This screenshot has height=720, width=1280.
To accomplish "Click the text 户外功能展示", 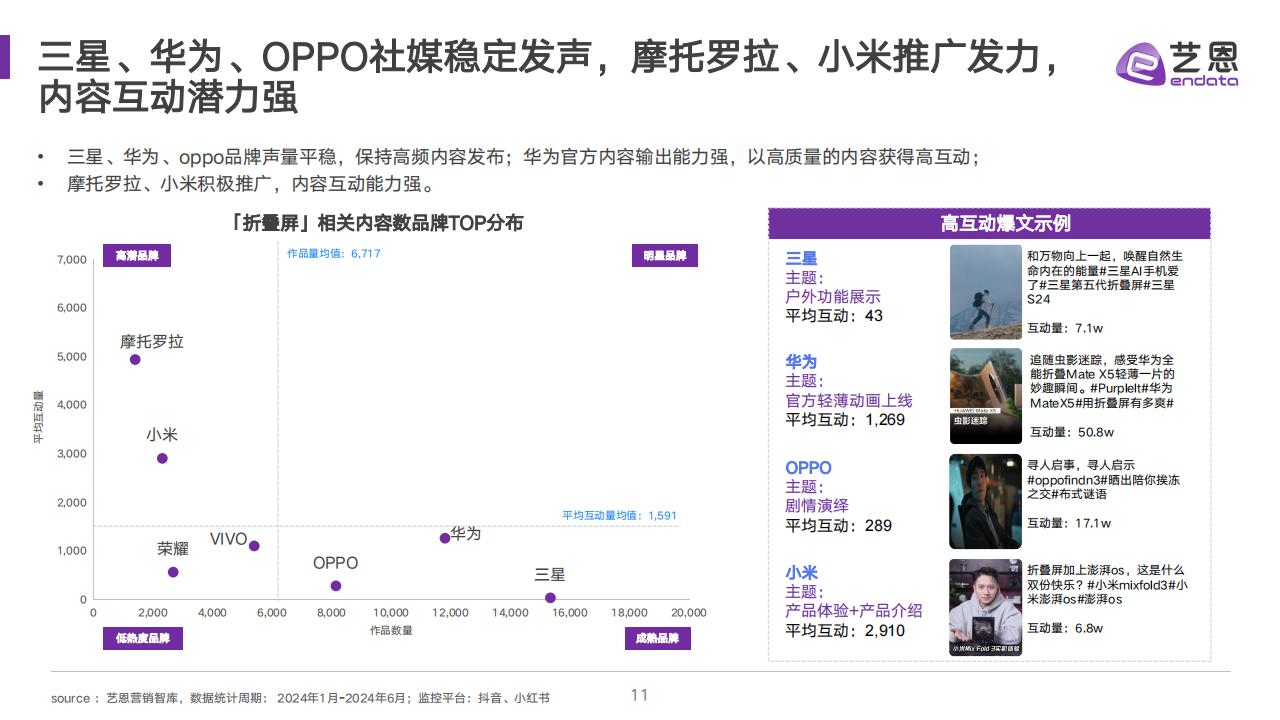I will pyautogui.click(x=833, y=297).
